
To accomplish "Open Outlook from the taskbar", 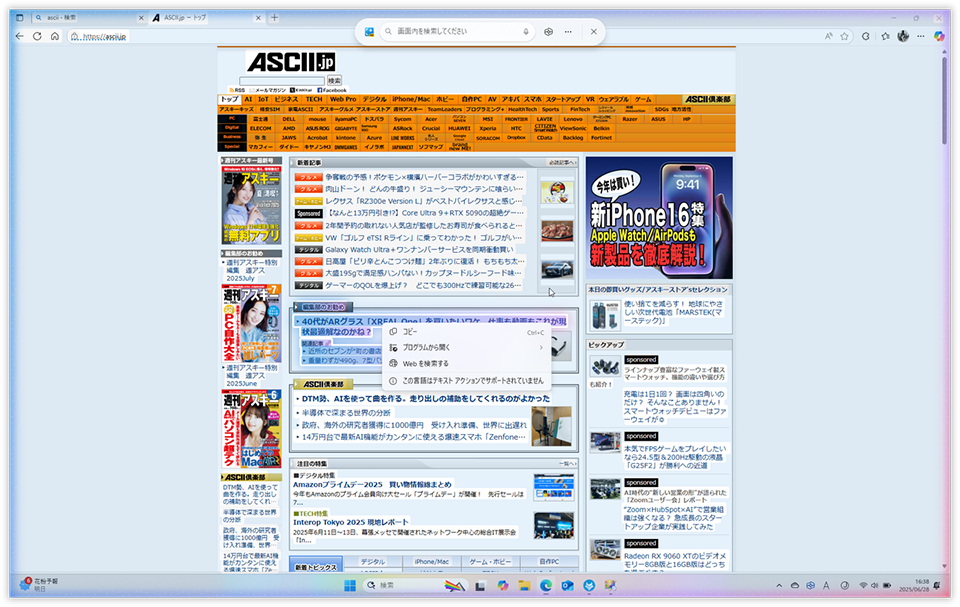I will click(568, 585).
